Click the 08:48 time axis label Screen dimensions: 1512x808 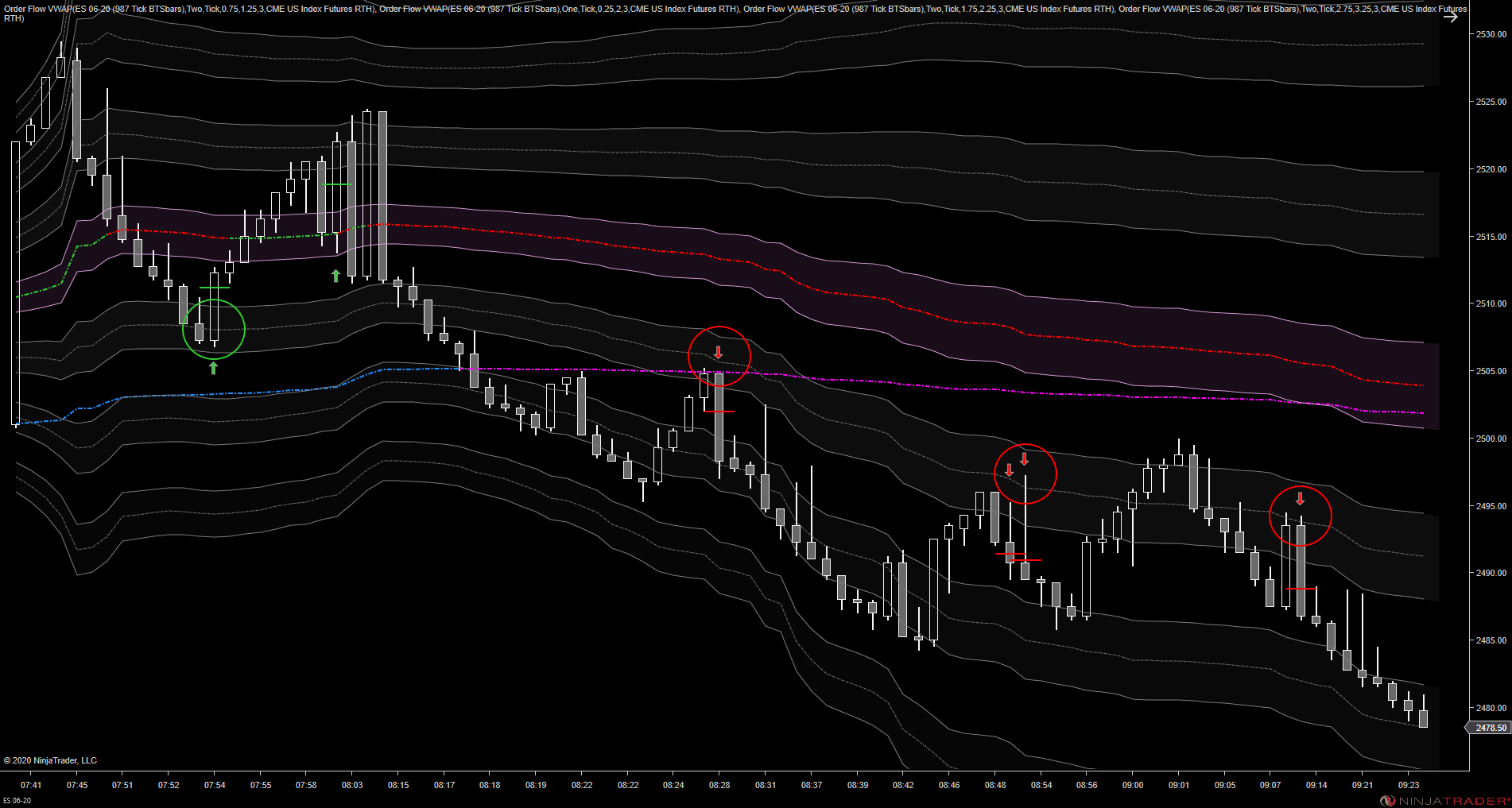point(995,785)
